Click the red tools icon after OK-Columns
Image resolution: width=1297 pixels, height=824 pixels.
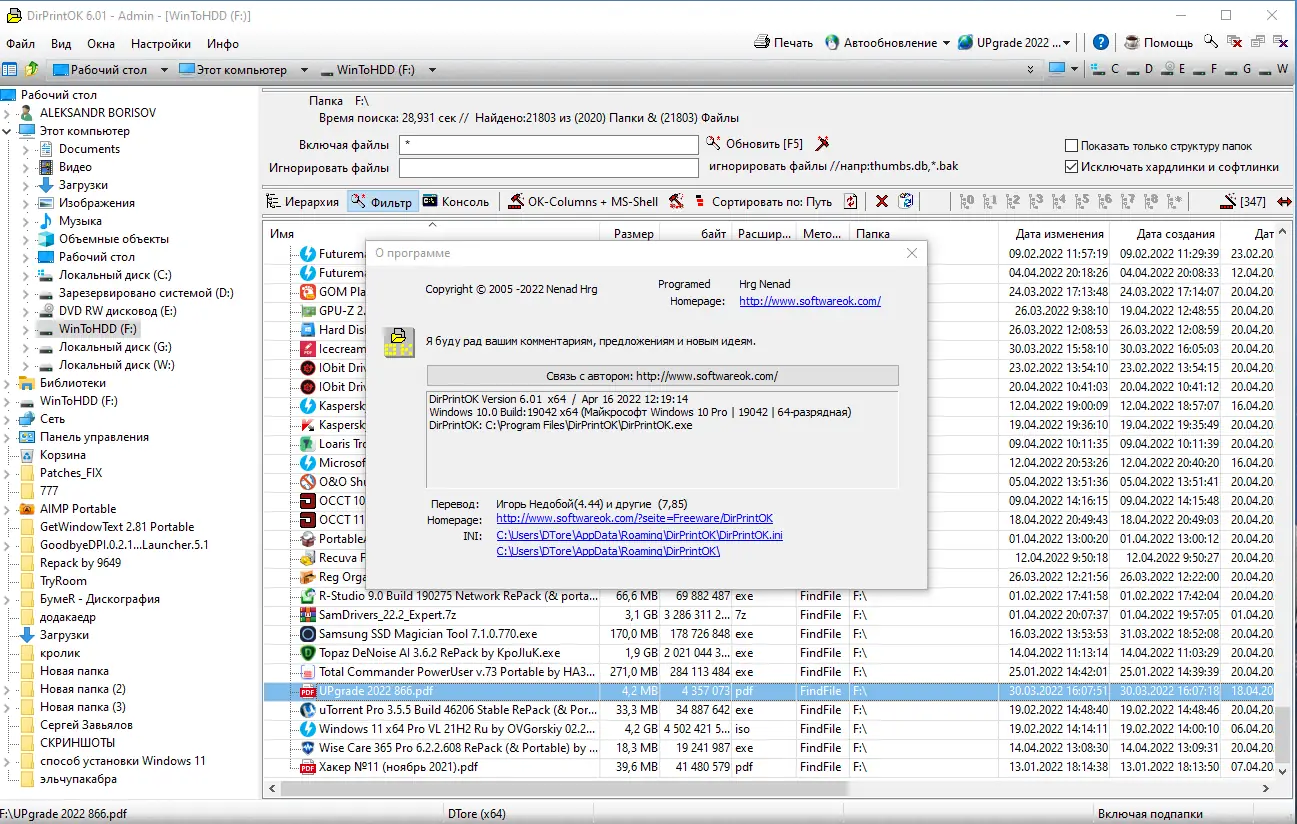(677, 201)
